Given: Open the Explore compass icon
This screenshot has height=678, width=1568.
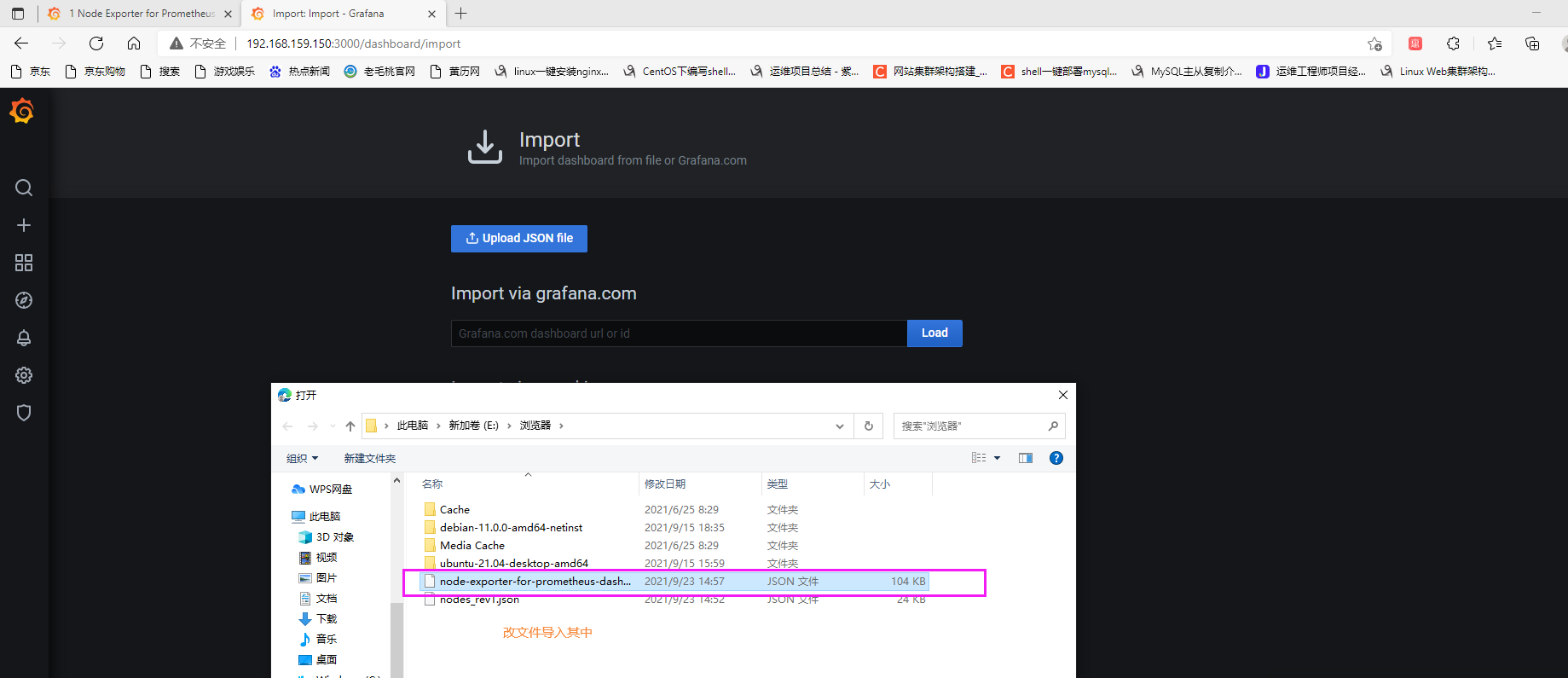Looking at the screenshot, I should click(24, 300).
